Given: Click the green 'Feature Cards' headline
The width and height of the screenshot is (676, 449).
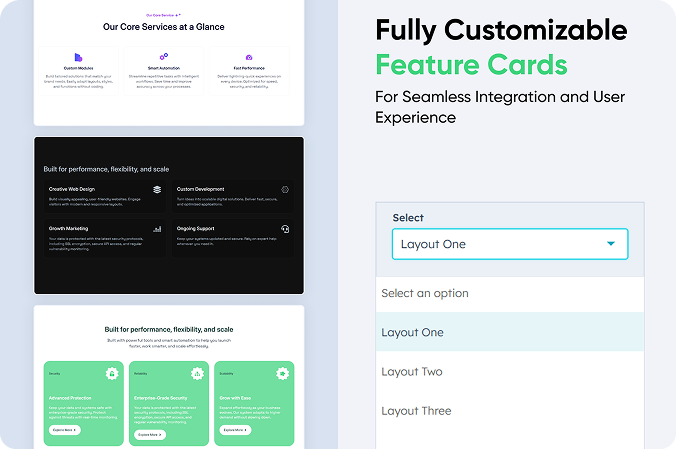Looking at the screenshot, I should (x=472, y=65).
